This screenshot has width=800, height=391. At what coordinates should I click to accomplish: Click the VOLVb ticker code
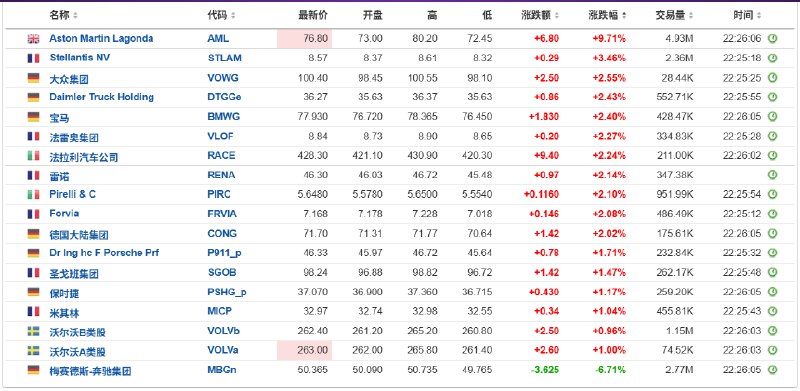click(223, 331)
